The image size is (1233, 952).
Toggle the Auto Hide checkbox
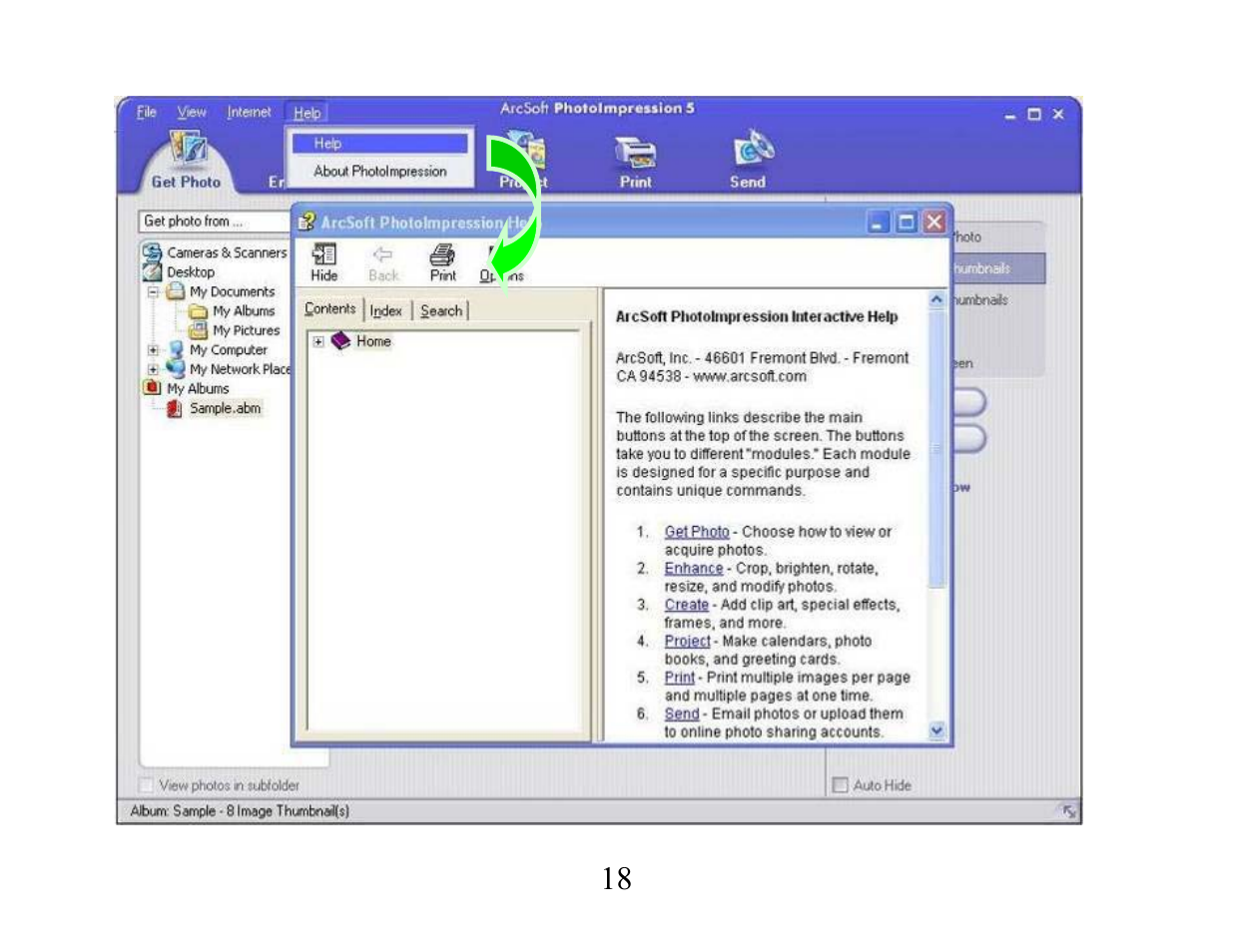coord(840,785)
